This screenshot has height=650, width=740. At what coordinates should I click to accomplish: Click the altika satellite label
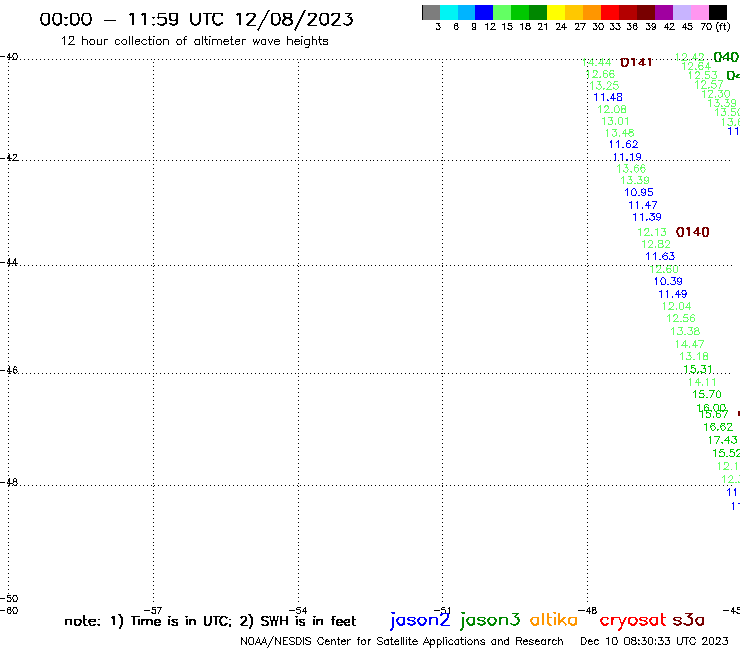554,620
